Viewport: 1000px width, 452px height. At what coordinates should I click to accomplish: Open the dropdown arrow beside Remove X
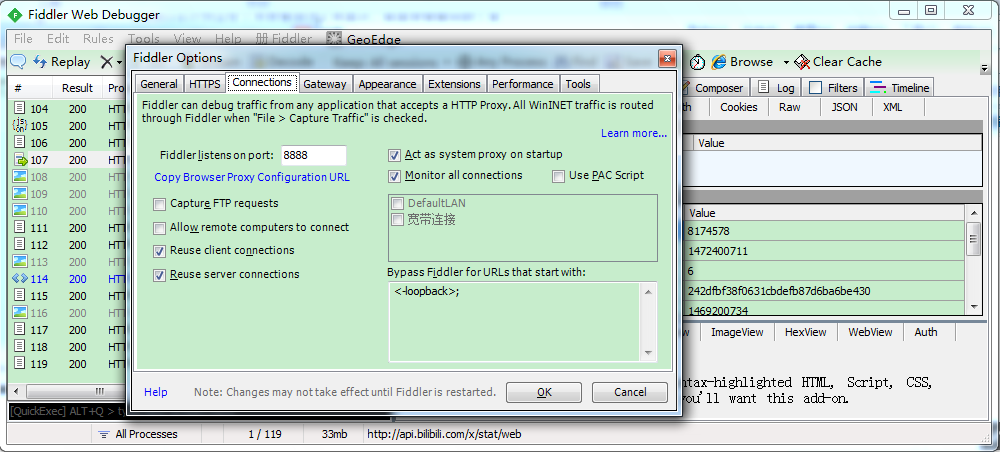point(120,62)
